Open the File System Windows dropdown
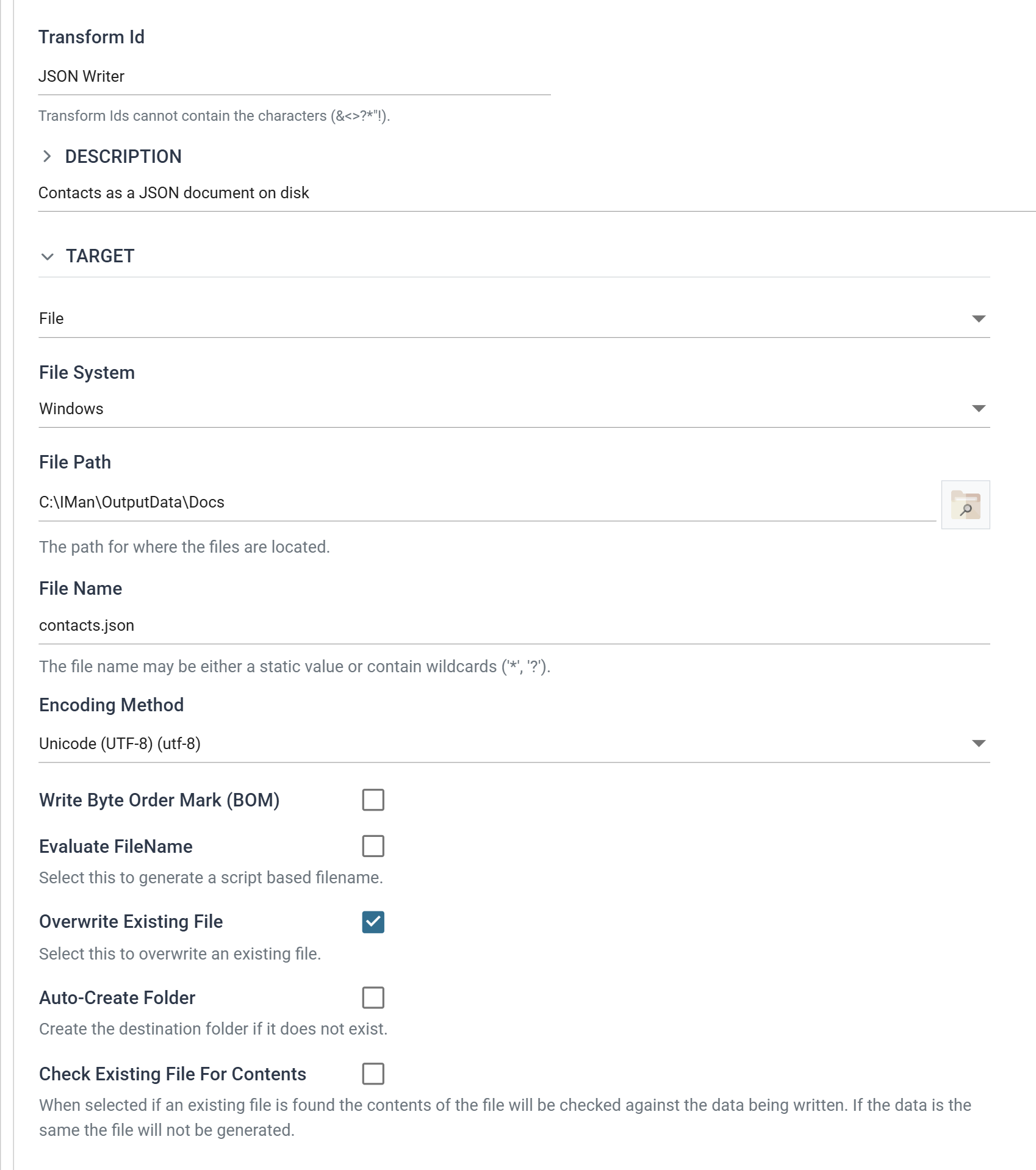1036x1170 pixels. 514,409
